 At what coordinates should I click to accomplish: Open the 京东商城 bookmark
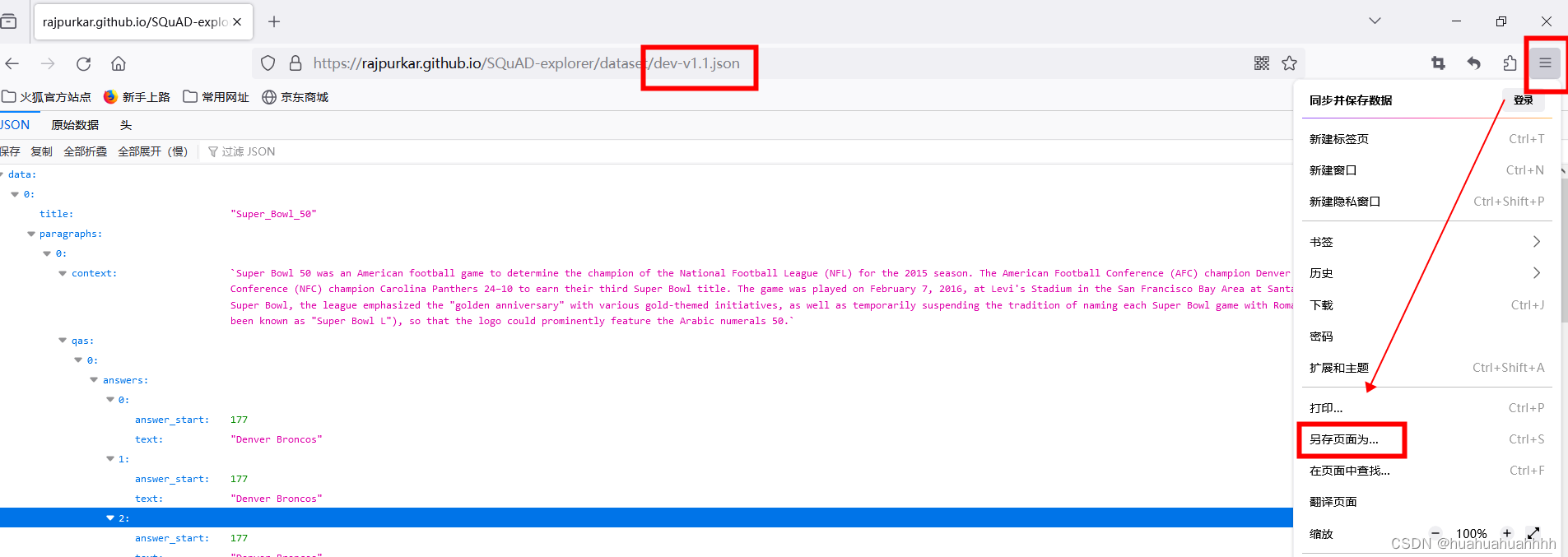pos(295,97)
